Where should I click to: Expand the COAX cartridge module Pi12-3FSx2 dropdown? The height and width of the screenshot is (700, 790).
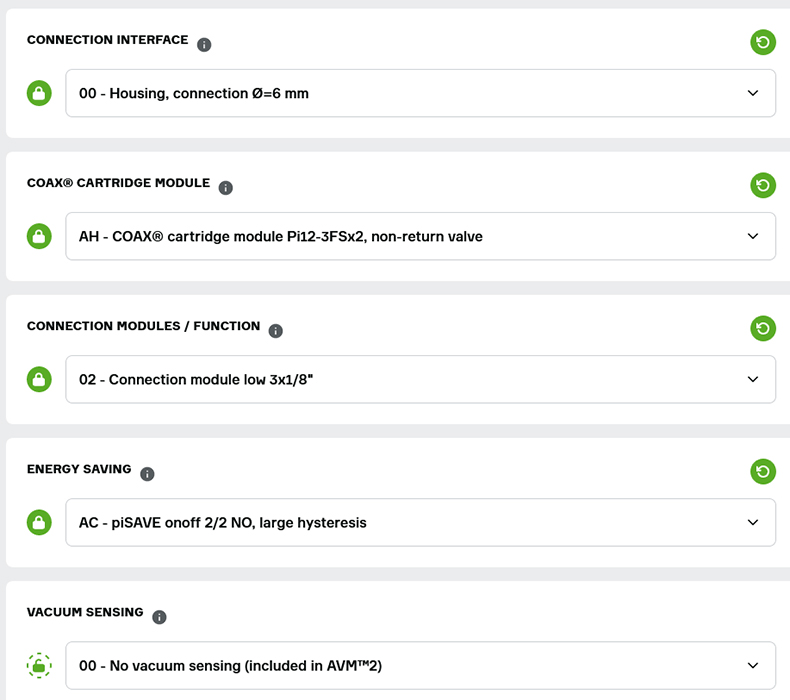(420, 237)
